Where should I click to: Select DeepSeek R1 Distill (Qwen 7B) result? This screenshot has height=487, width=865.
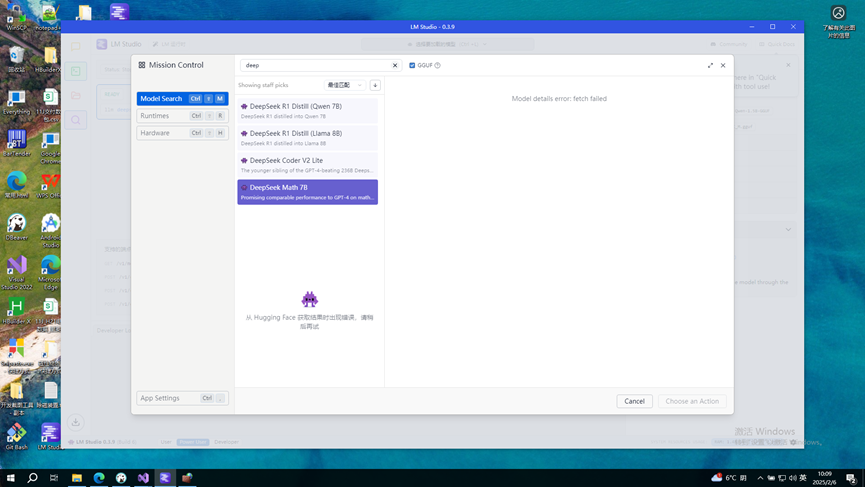(307, 111)
